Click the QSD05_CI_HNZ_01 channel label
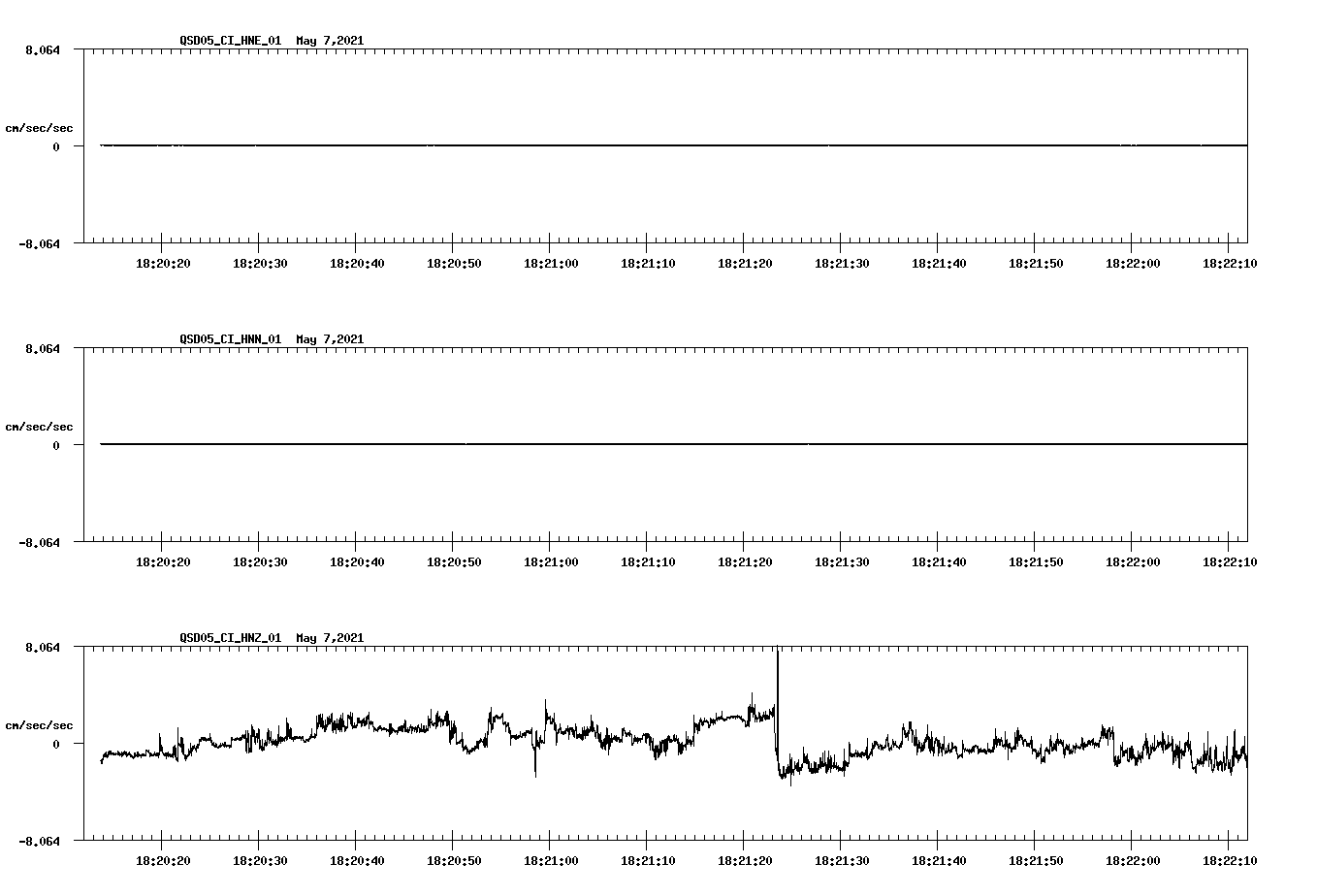Image resolution: width=1317 pixels, height=896 pixels. (x=229, y=638)
